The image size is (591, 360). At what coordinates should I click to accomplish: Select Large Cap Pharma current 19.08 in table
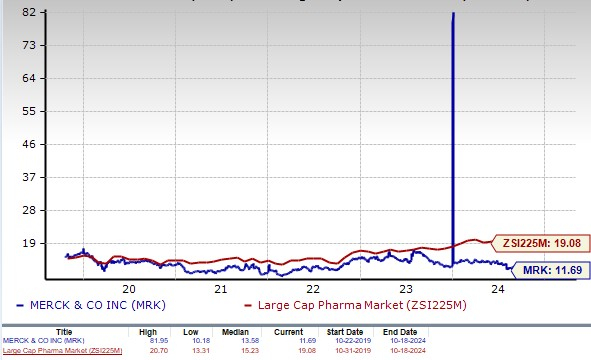[x=307, y=351]
